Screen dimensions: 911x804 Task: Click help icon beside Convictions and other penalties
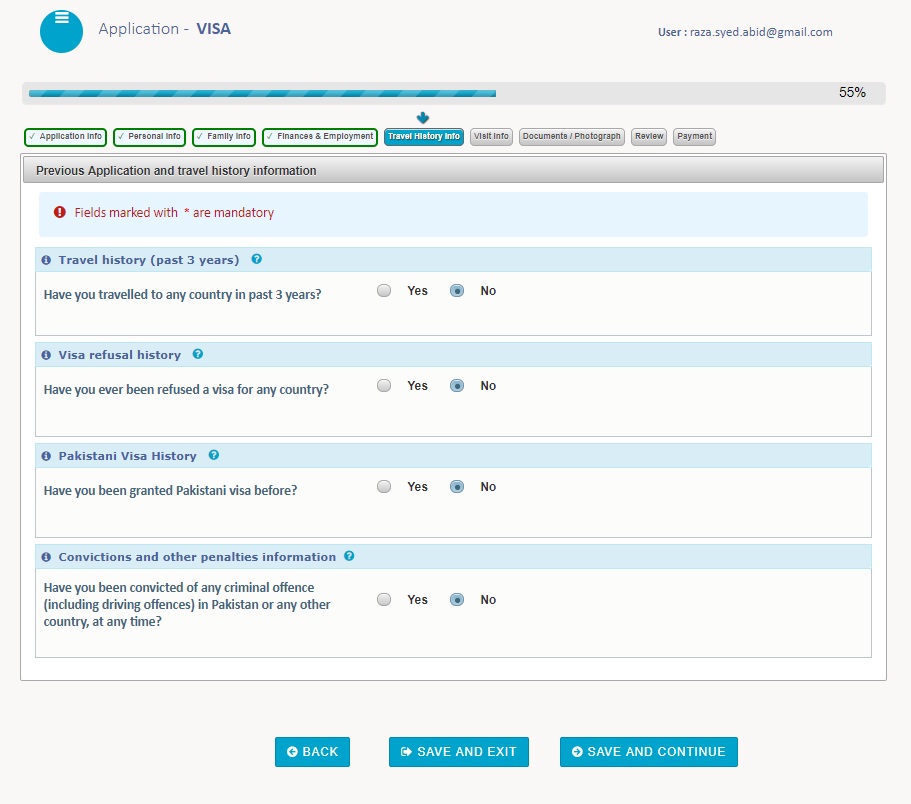click(349, 556)
